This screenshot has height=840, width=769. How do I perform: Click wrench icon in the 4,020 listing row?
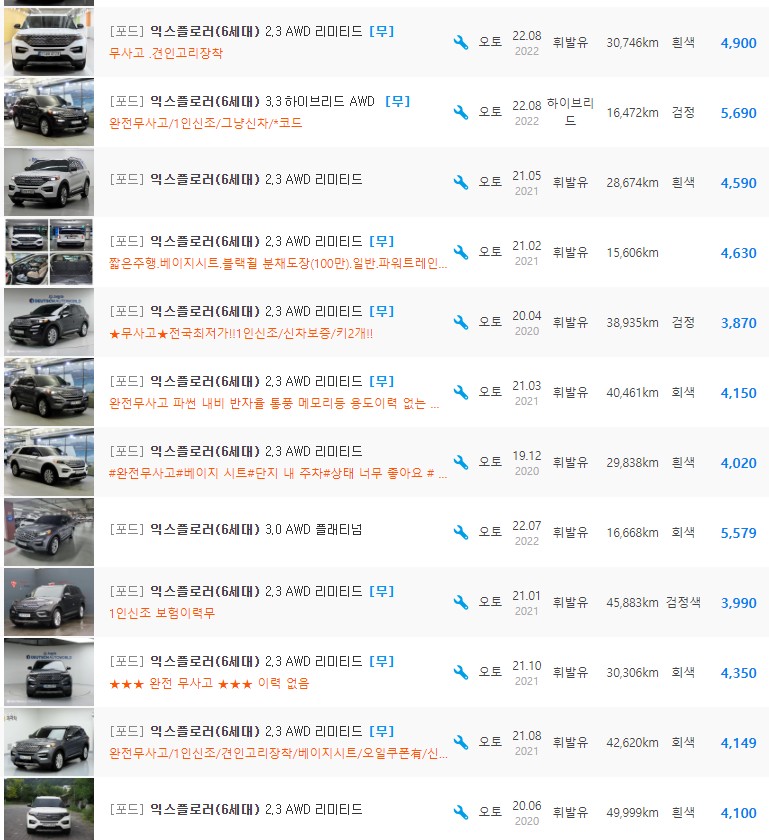click(460, 462)
